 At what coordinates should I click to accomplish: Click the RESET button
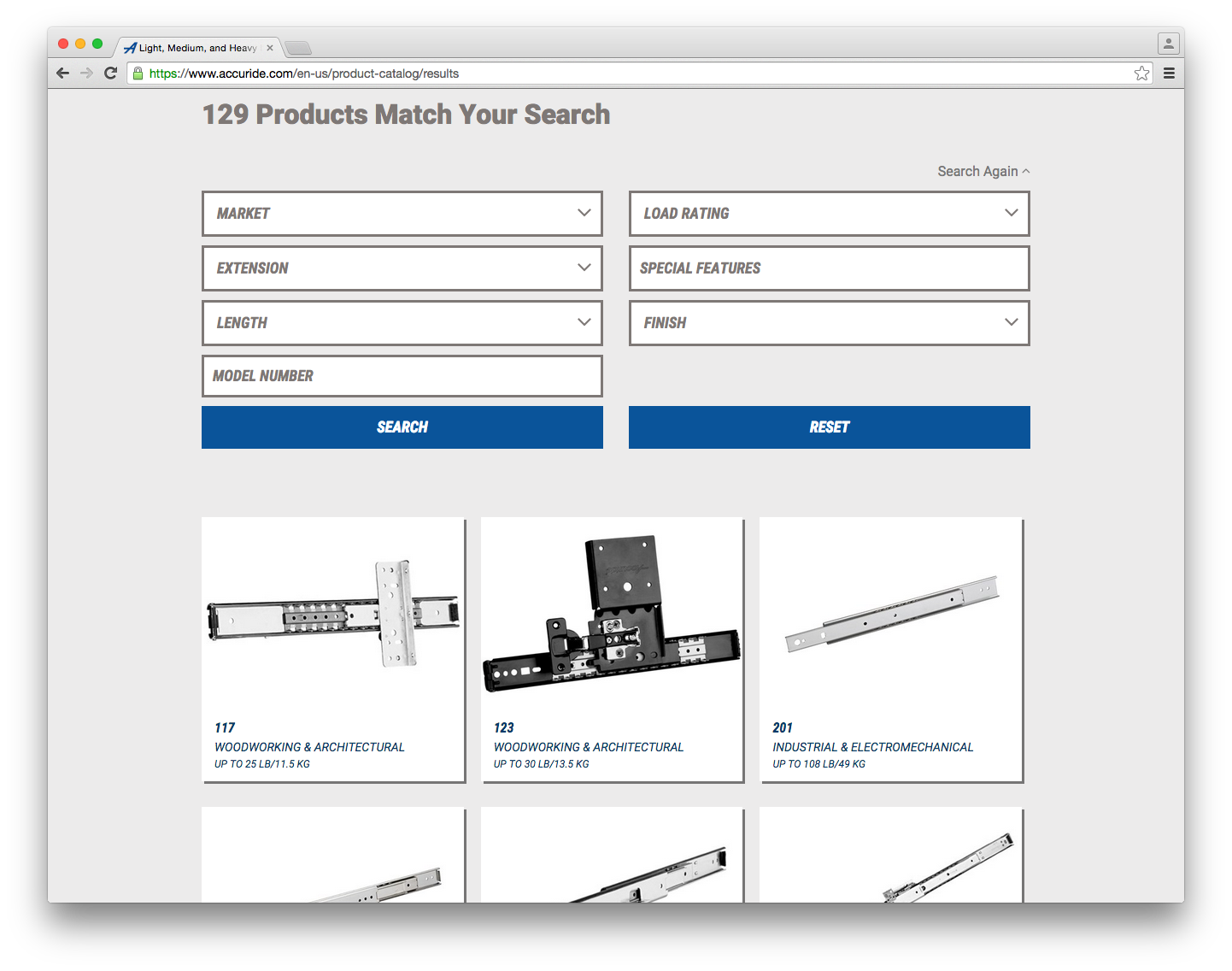coord(828,427)
